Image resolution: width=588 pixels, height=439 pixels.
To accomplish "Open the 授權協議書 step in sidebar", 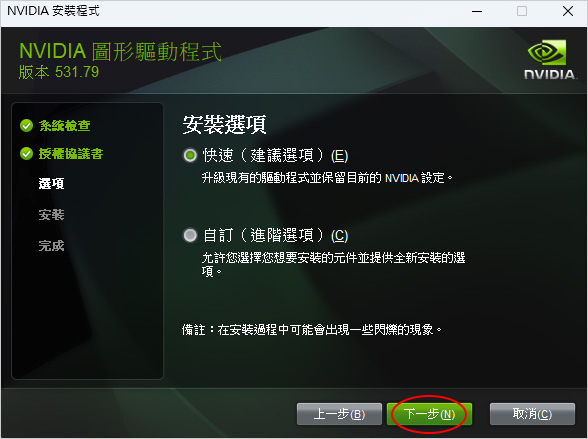I will click(70, 153).
